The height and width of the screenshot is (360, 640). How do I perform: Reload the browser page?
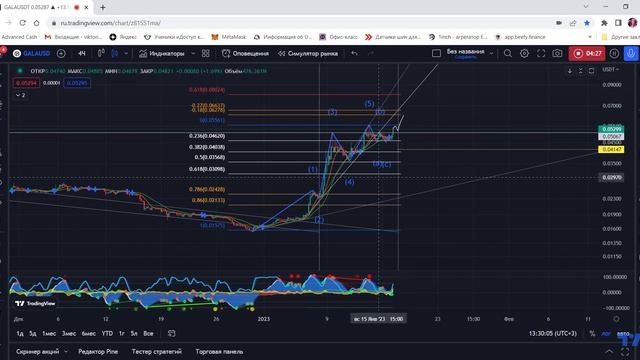click(22, 23)
